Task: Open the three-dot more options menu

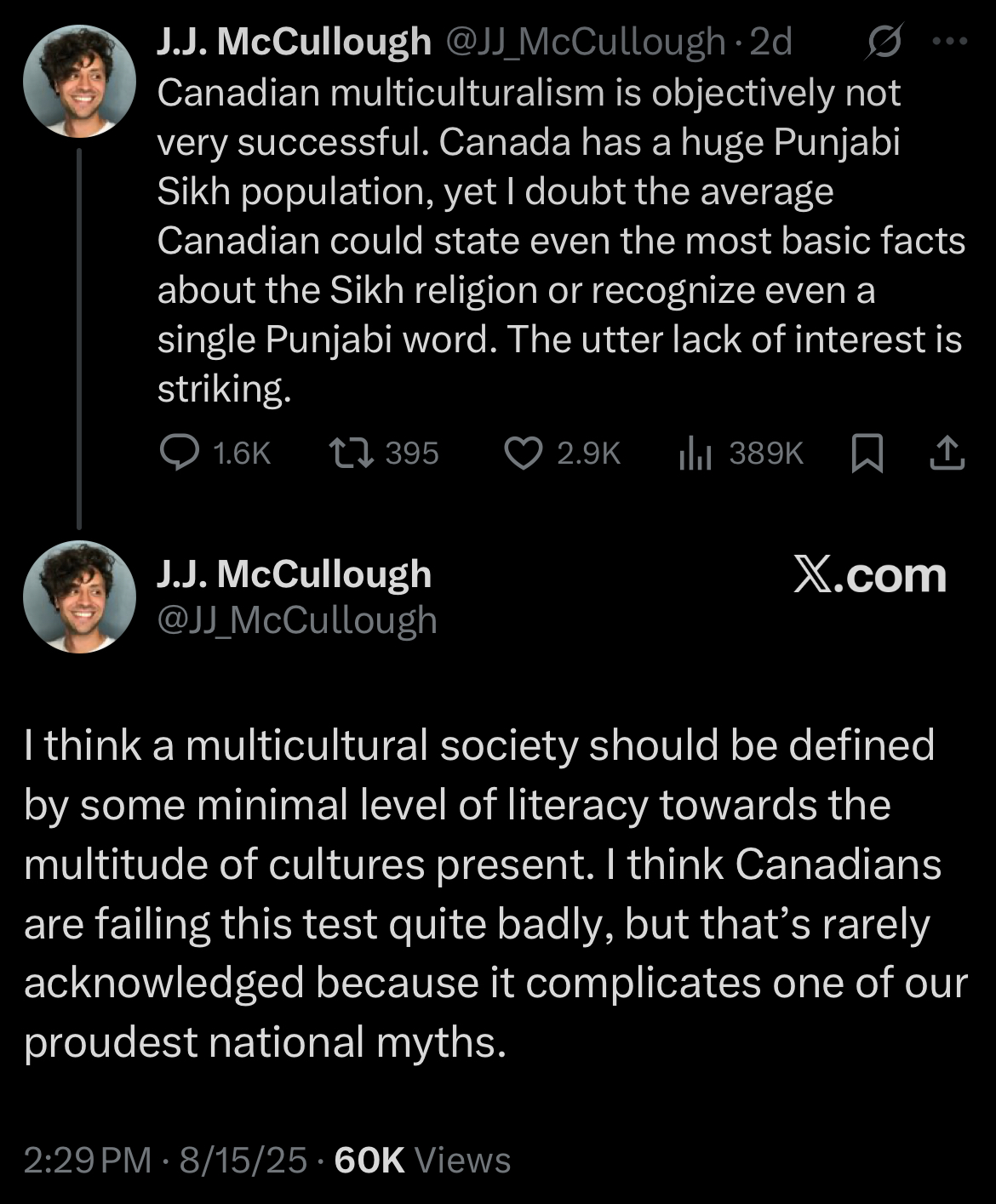Action: pyautogui.click(x=950, y=42)
